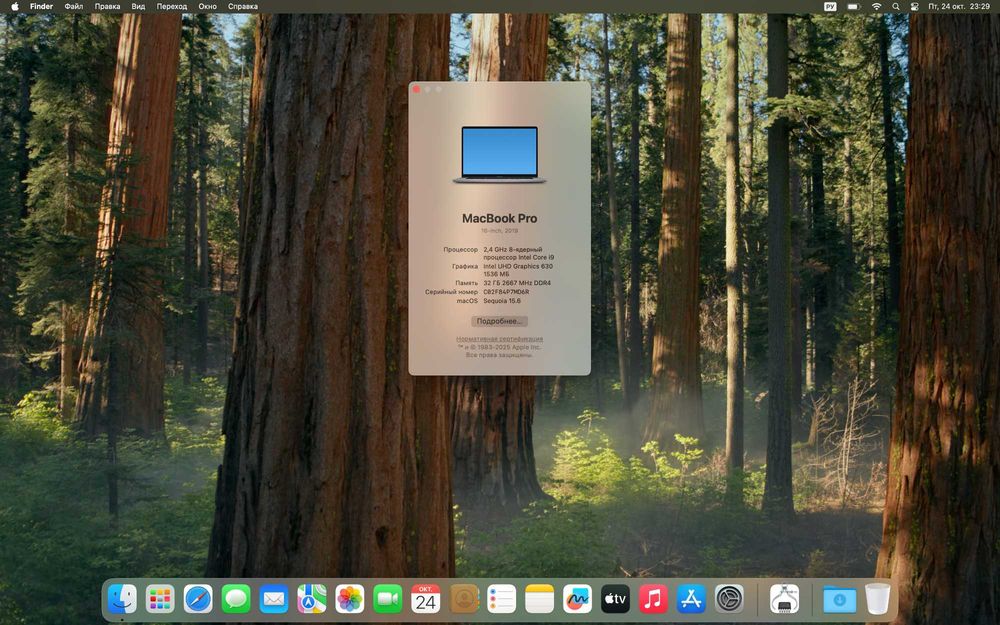Open the Safari browser in the Dock

(x=198, y=599)
